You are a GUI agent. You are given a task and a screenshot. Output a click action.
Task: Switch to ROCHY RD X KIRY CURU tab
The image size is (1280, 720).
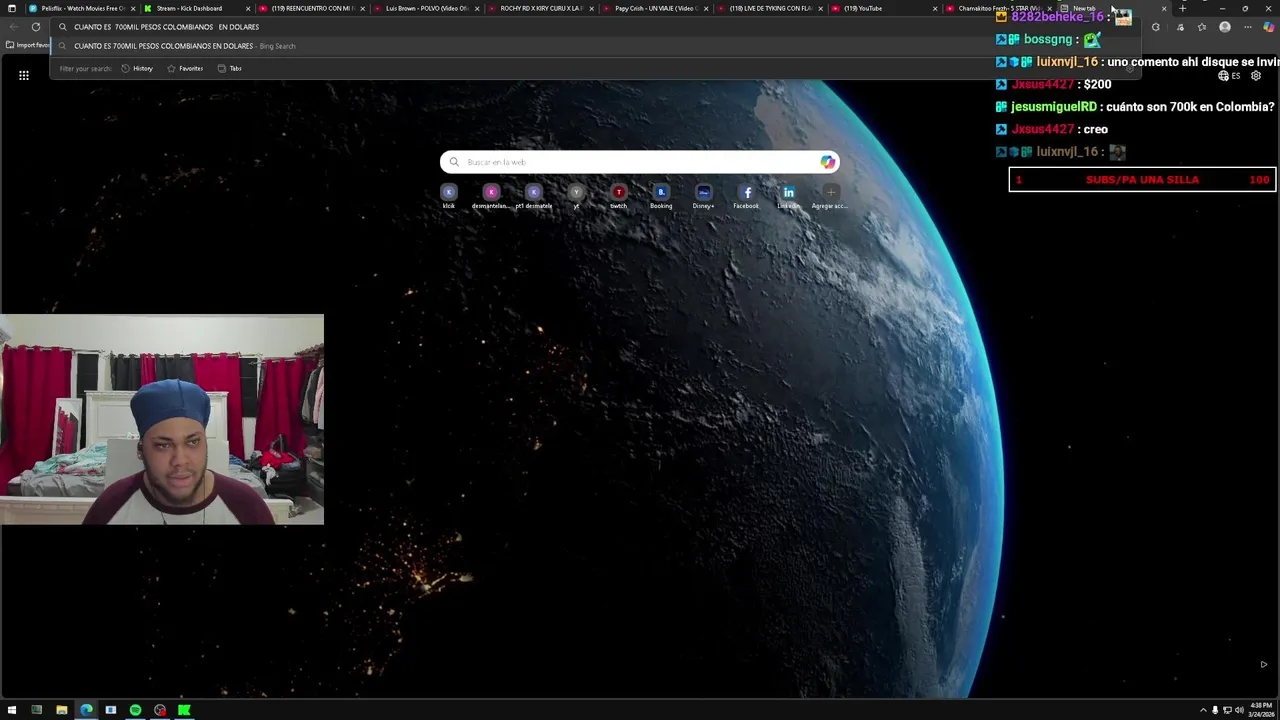(x=540, y=8)
